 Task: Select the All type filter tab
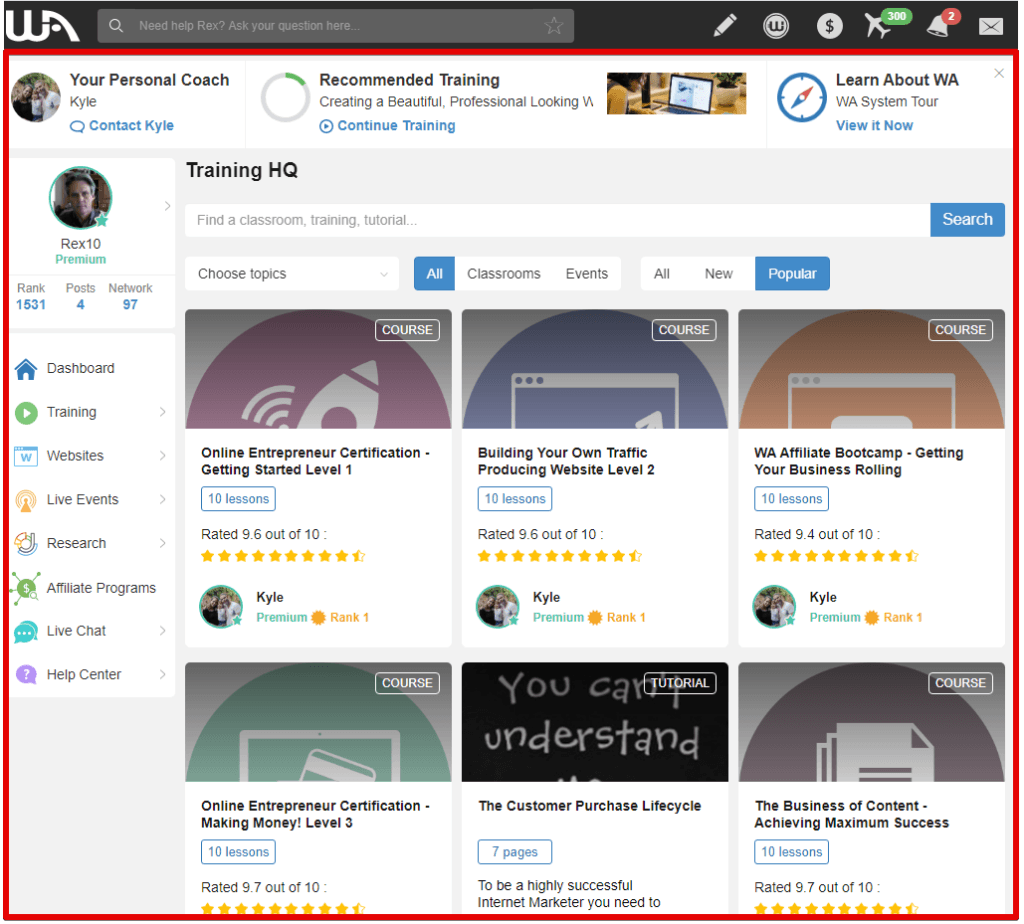coord(434,274)
